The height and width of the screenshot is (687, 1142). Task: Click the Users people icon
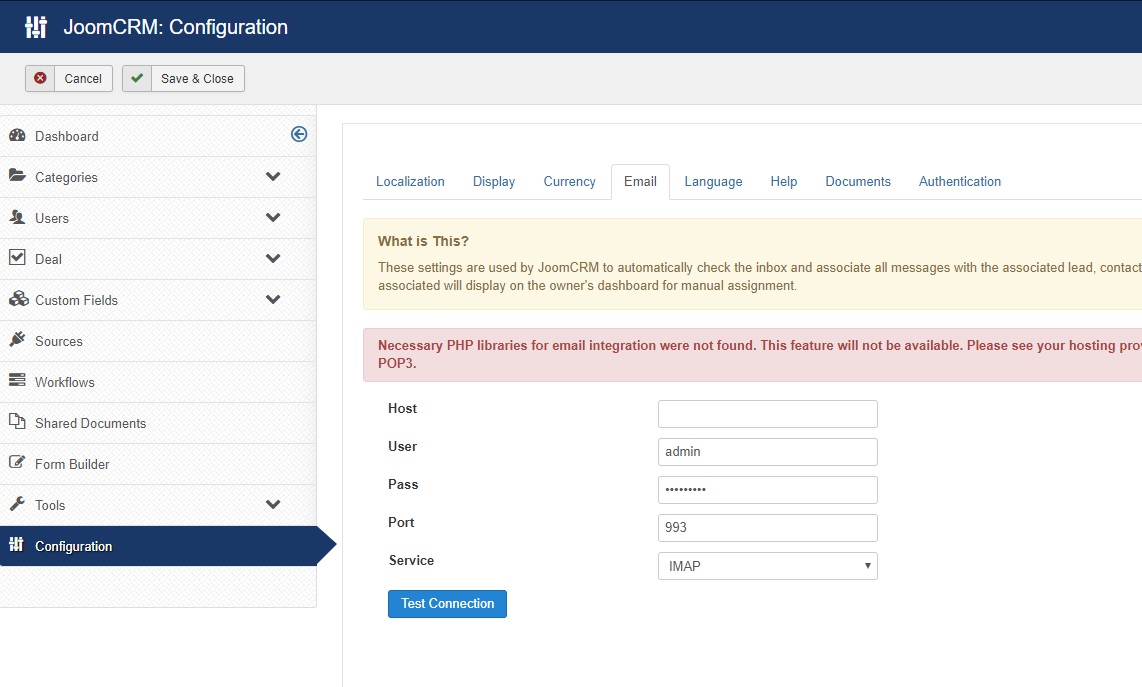pos(17,216)
